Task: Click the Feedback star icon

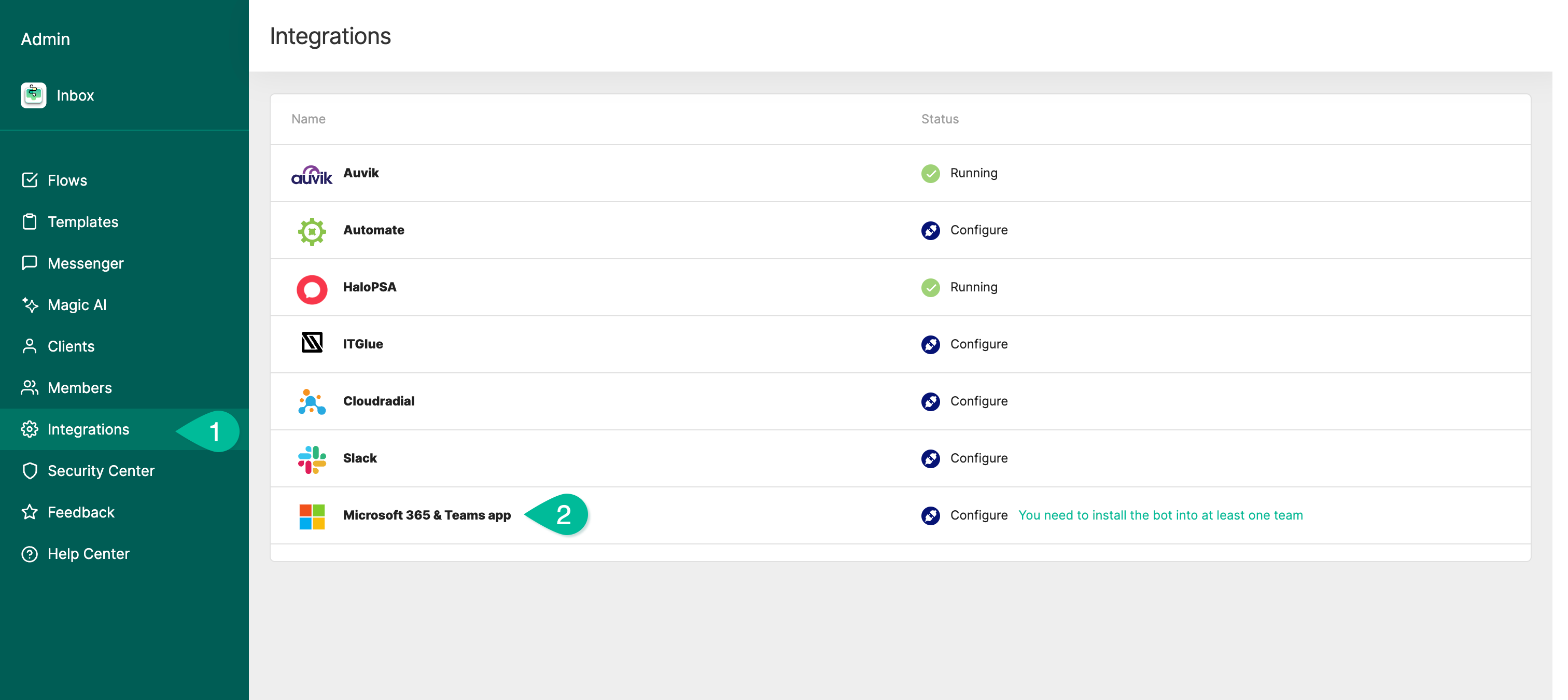Action: pos(29,512)
